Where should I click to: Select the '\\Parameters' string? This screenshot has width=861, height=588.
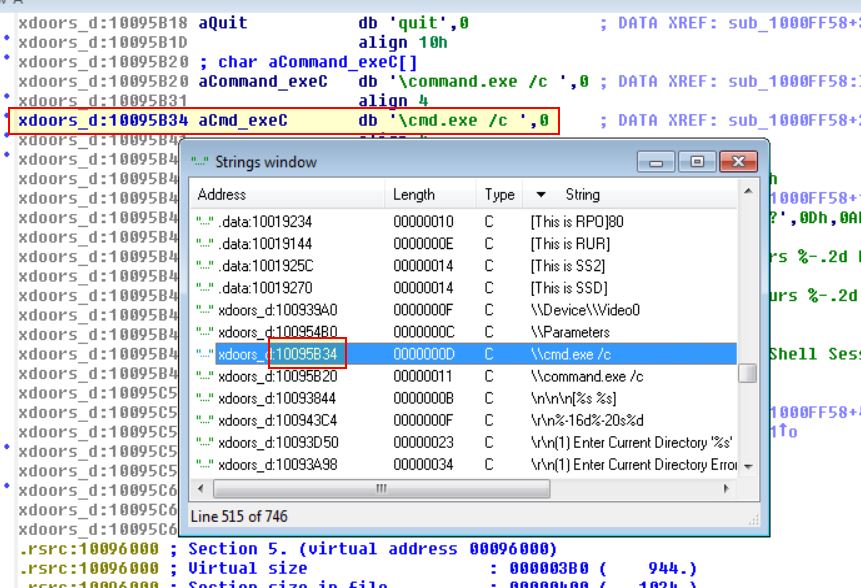pyautogui.click(x=570, y=332)
